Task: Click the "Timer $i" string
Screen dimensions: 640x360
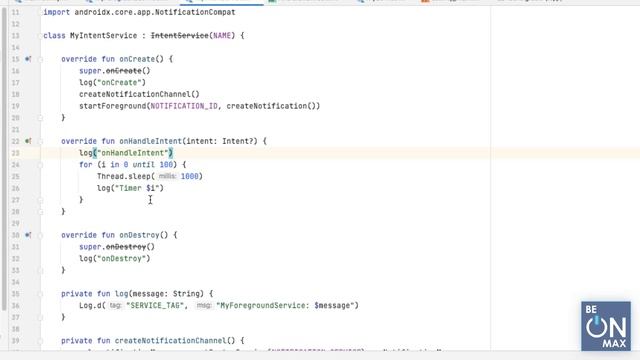Action: coord(137,188)
